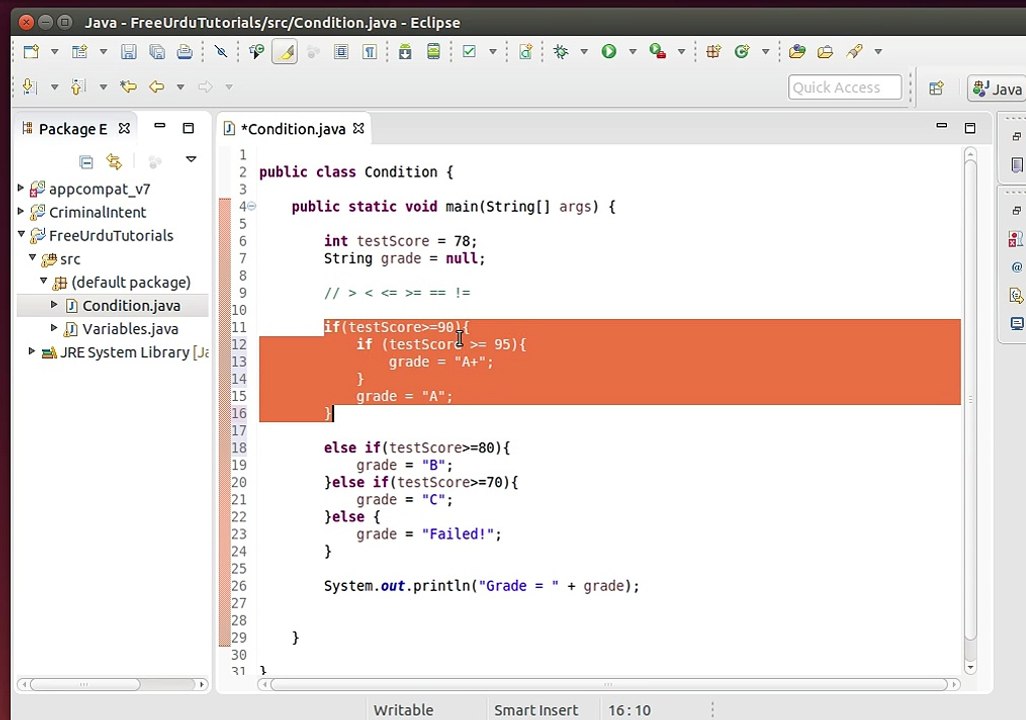The width and height of the screenshot is (1026, 720).
Task: Minimize the Package Explorer view
Action: 160,126
